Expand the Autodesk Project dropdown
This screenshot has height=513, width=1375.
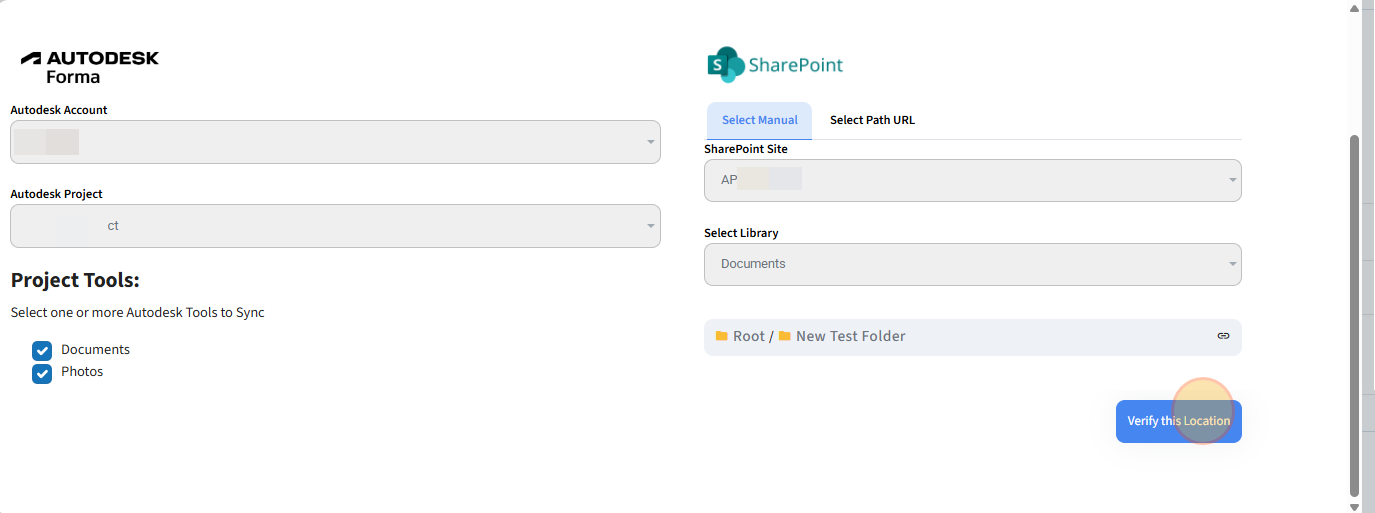[335, 226]
